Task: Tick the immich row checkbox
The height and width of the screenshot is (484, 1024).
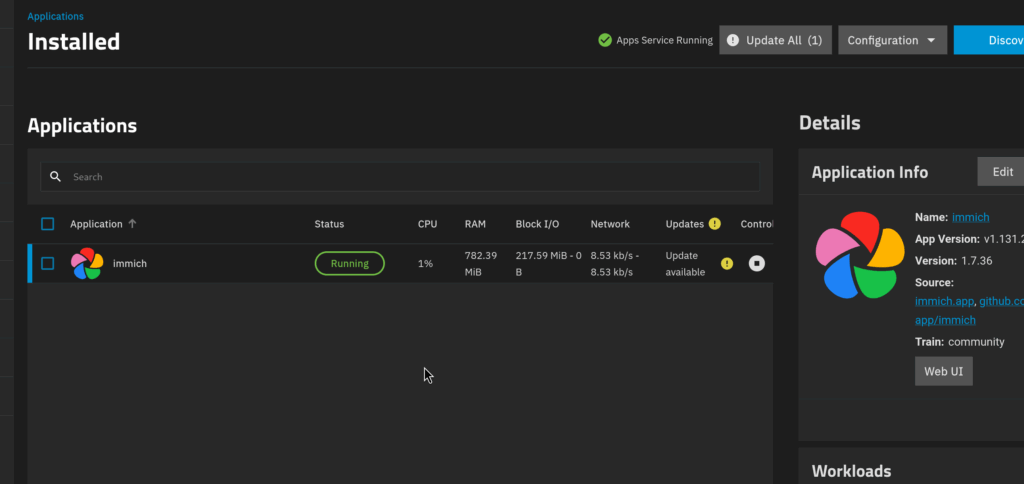Action: [48, 263]
